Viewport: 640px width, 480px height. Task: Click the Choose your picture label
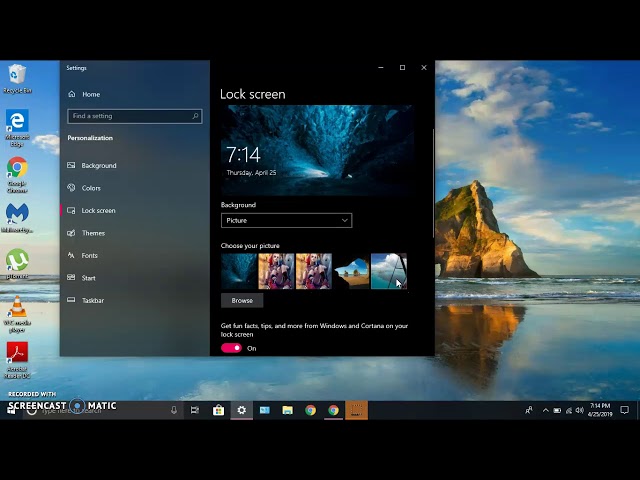pyautogui.click(x=250, y=246)
